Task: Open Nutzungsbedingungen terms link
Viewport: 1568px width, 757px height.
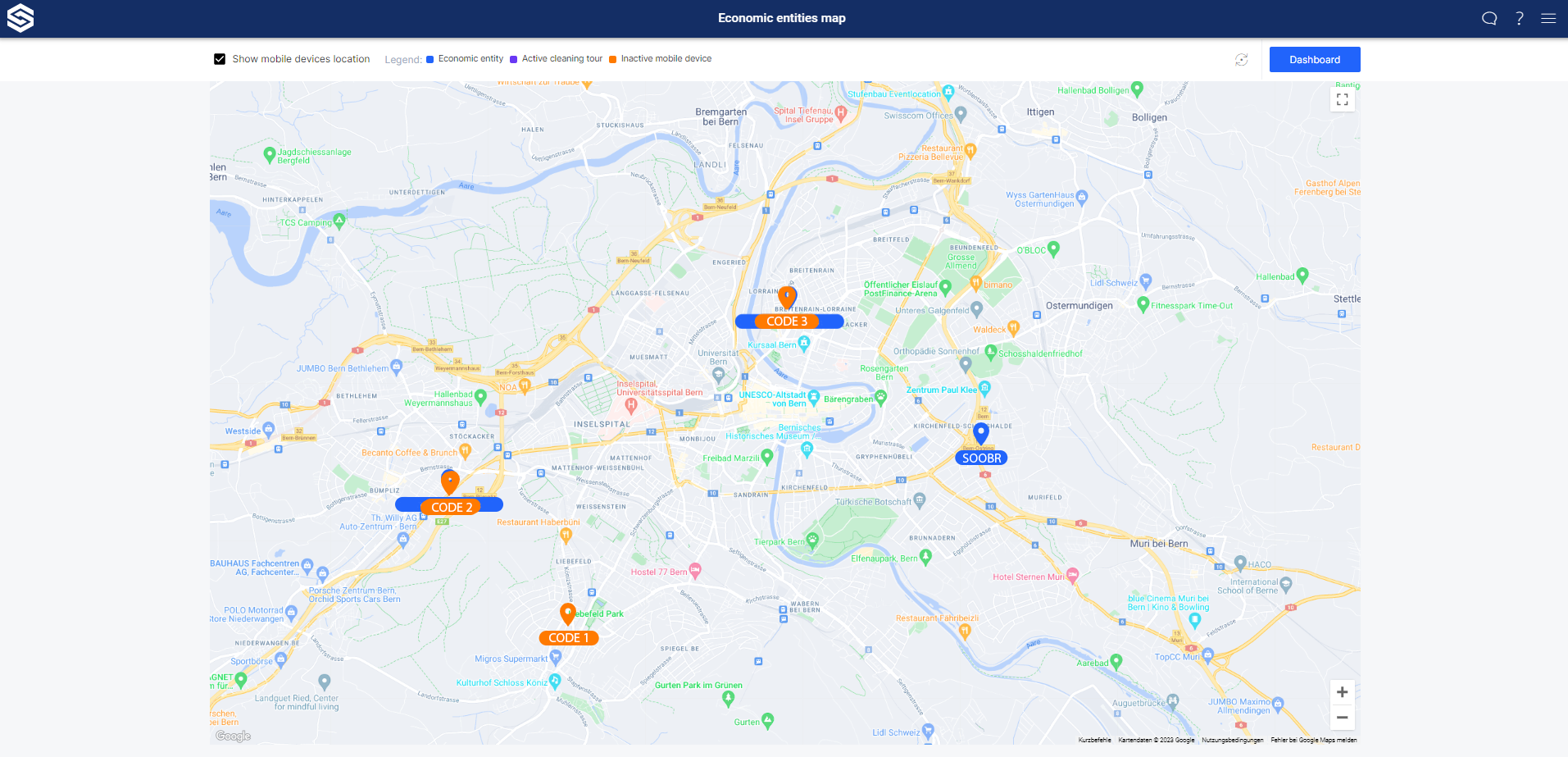Action: click(1233, 740)
